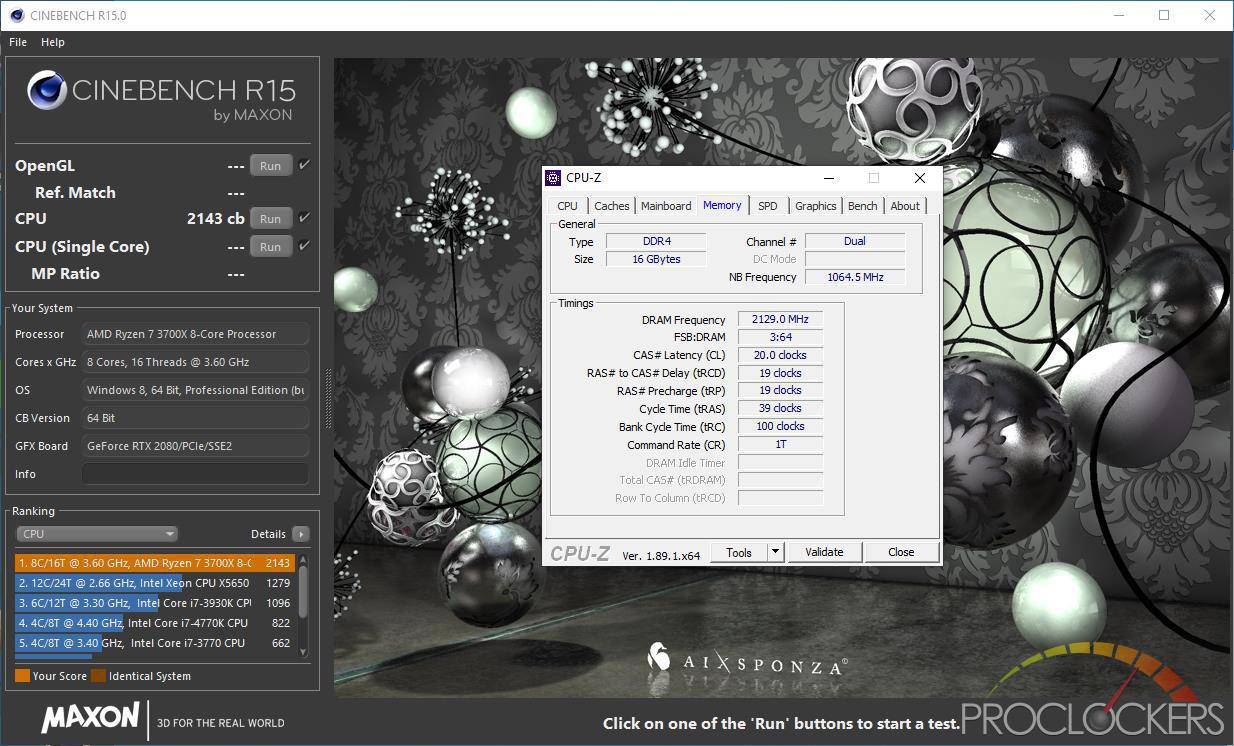The height and width of the screenshot is (746, 1234).
Task: Click the memory Size value 16 GBytes
Action: click(x=655, y=259)
